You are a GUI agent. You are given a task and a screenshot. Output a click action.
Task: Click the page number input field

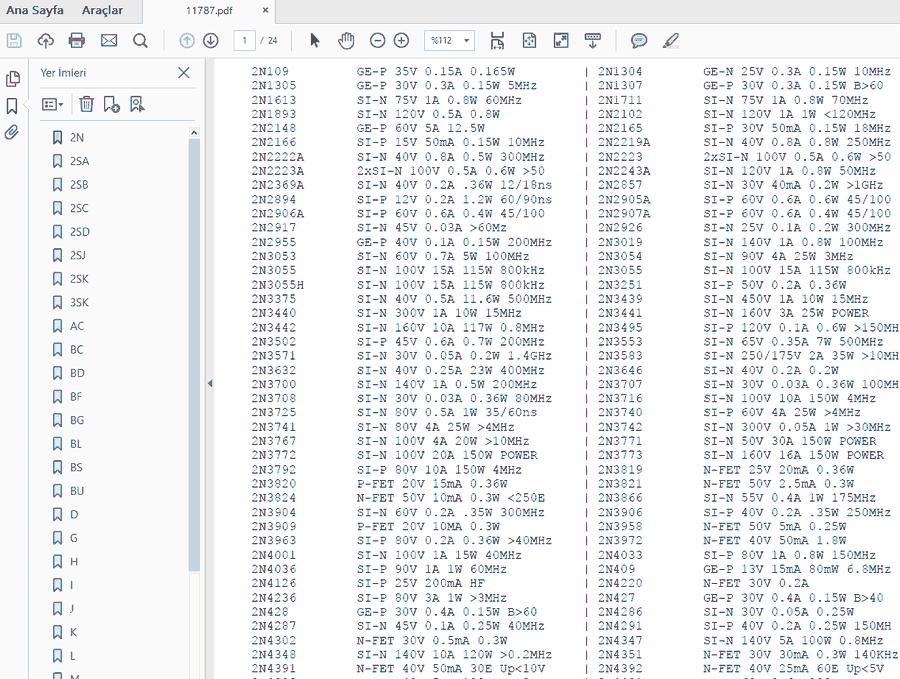(x=245, y=41)
